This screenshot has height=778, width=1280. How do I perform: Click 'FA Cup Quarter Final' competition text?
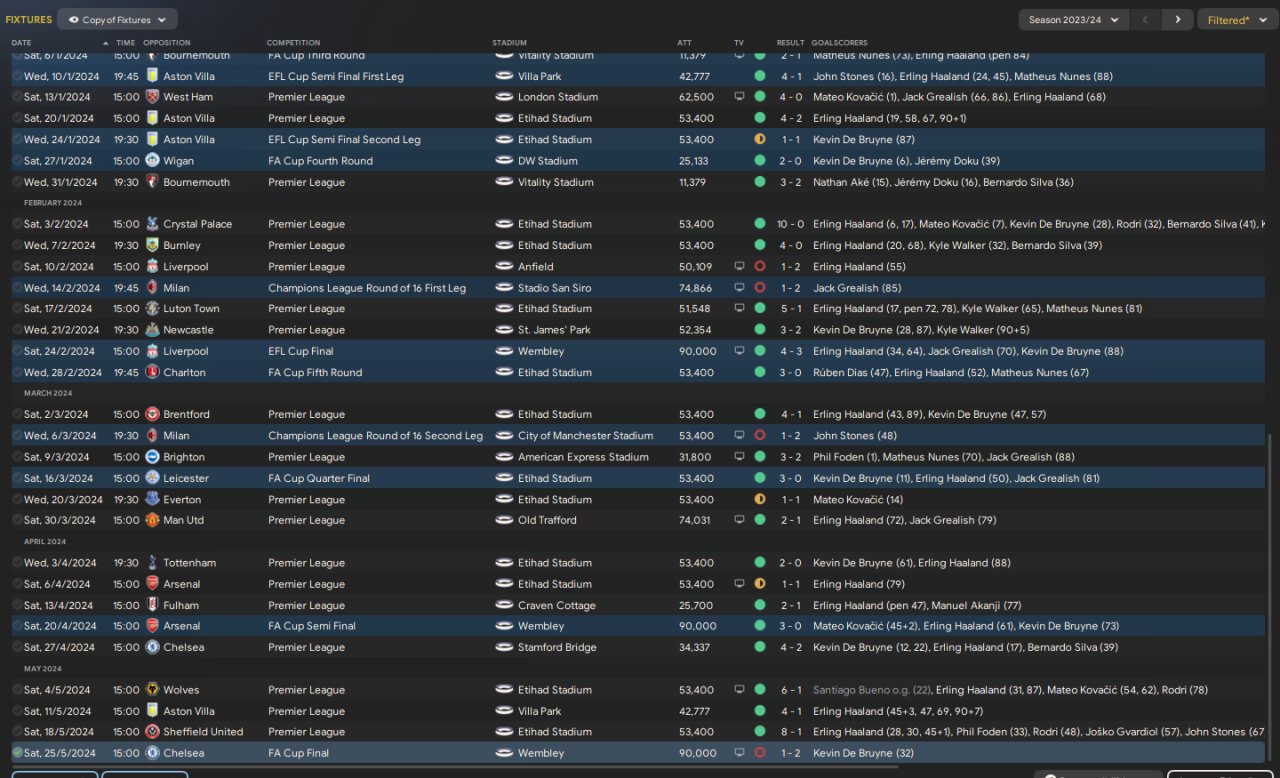(x=319, y=478)
